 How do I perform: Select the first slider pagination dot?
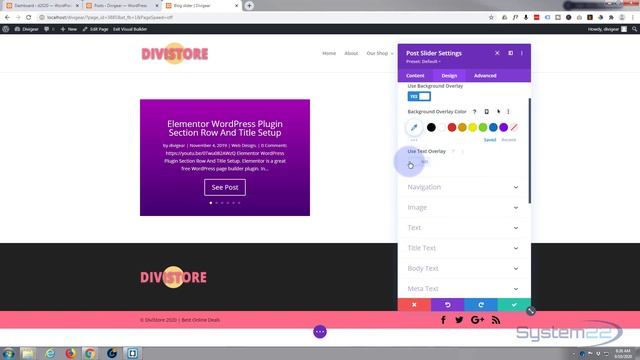[x=211, y=203]
